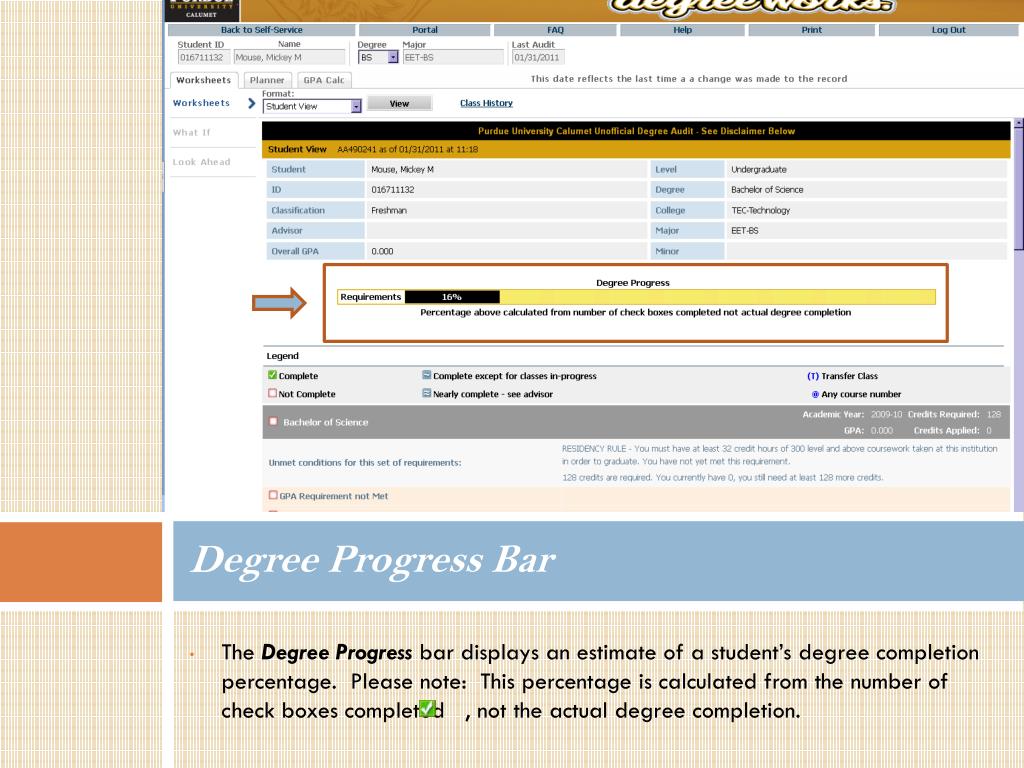
Task: Click the GPA Requirement not Met checkbox
Action: (x=273, y=495)
